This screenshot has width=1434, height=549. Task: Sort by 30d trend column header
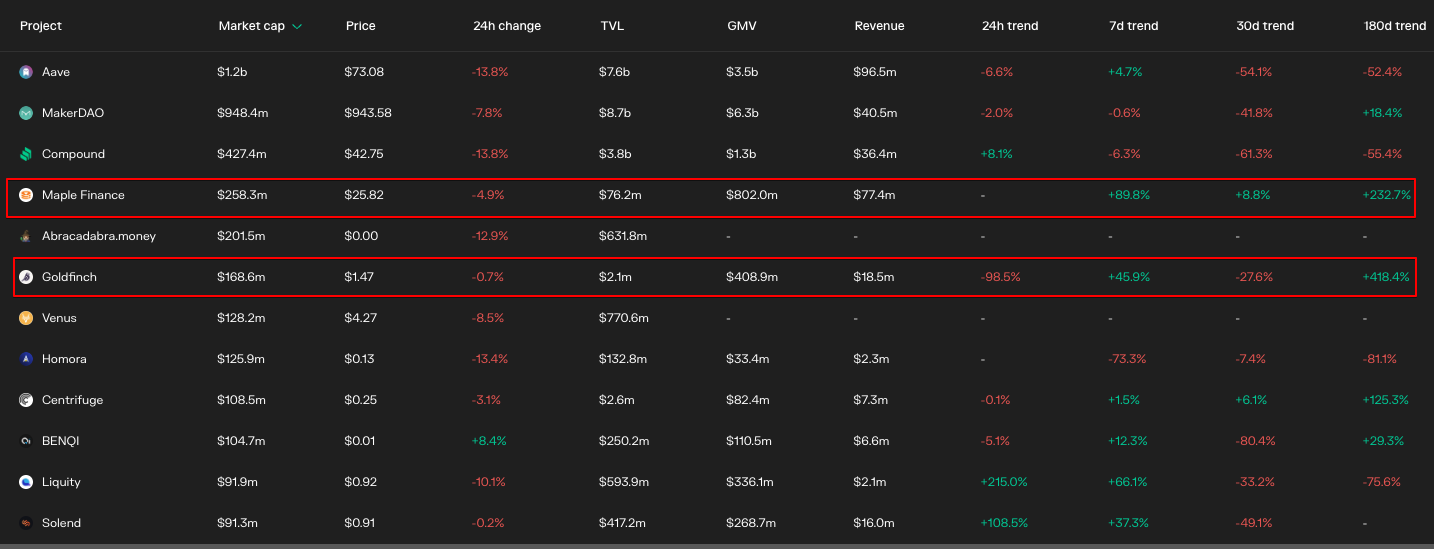[1265, 26]
